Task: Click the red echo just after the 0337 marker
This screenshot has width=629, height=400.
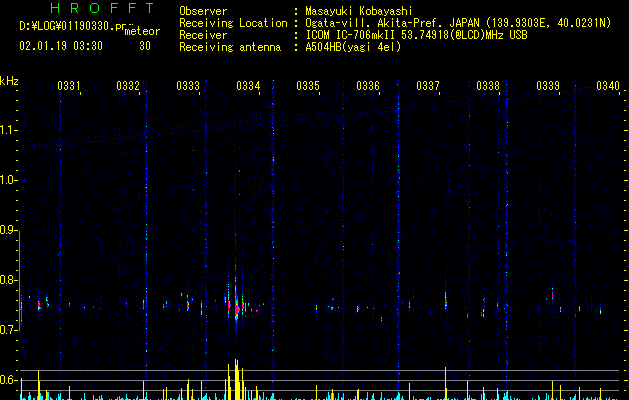Action: [446, 300]
